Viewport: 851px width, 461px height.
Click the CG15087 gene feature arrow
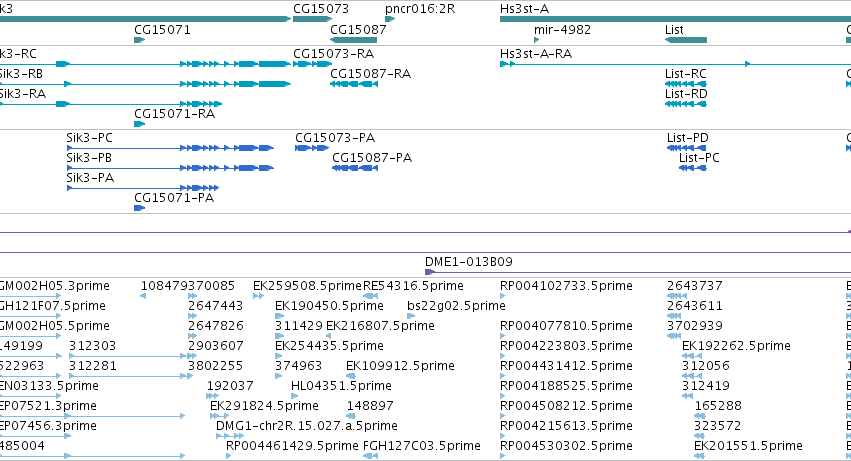click(x=353, y=40)
